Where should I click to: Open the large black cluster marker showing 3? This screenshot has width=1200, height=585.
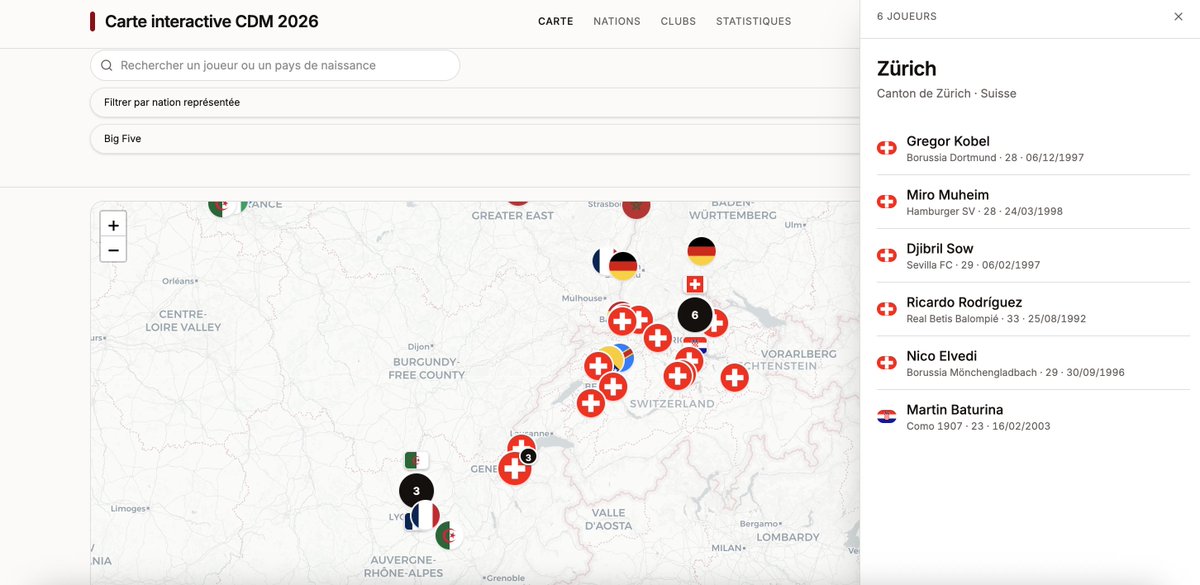(x=416, y=491)
